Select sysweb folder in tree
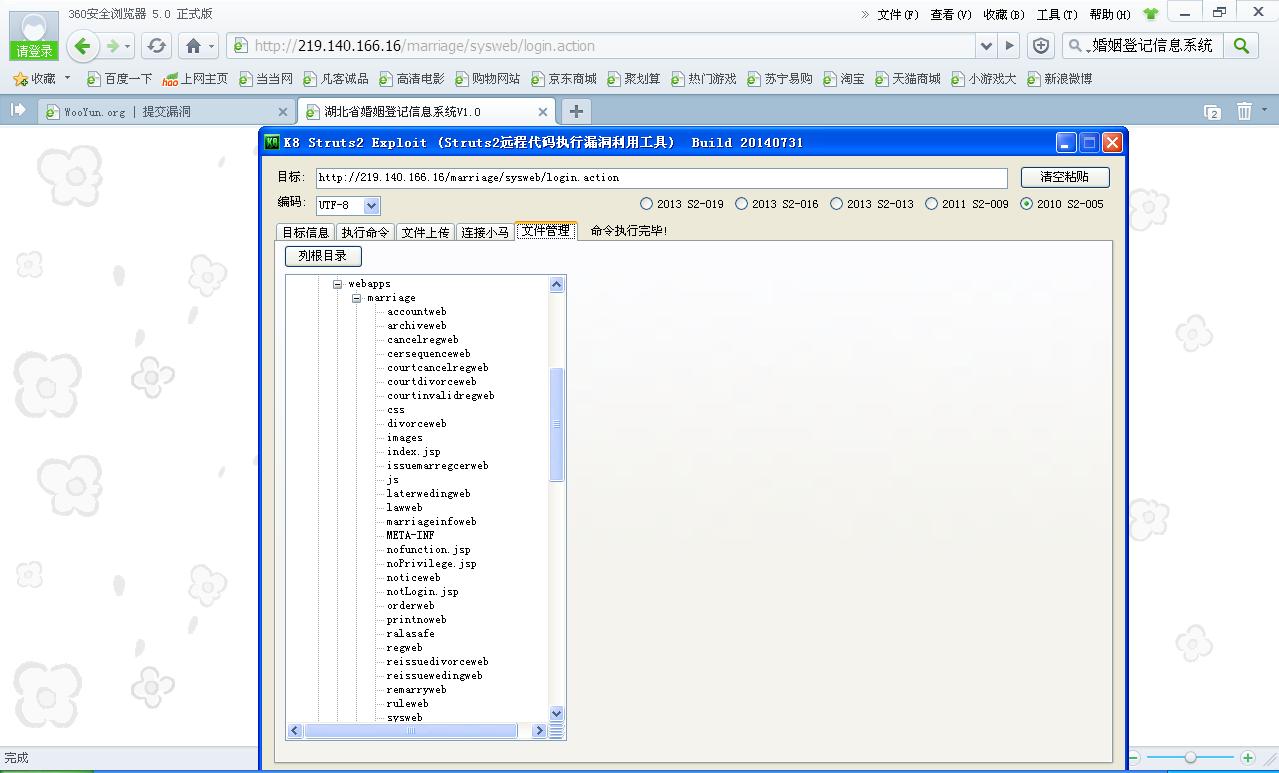 (x=405, y=718)
